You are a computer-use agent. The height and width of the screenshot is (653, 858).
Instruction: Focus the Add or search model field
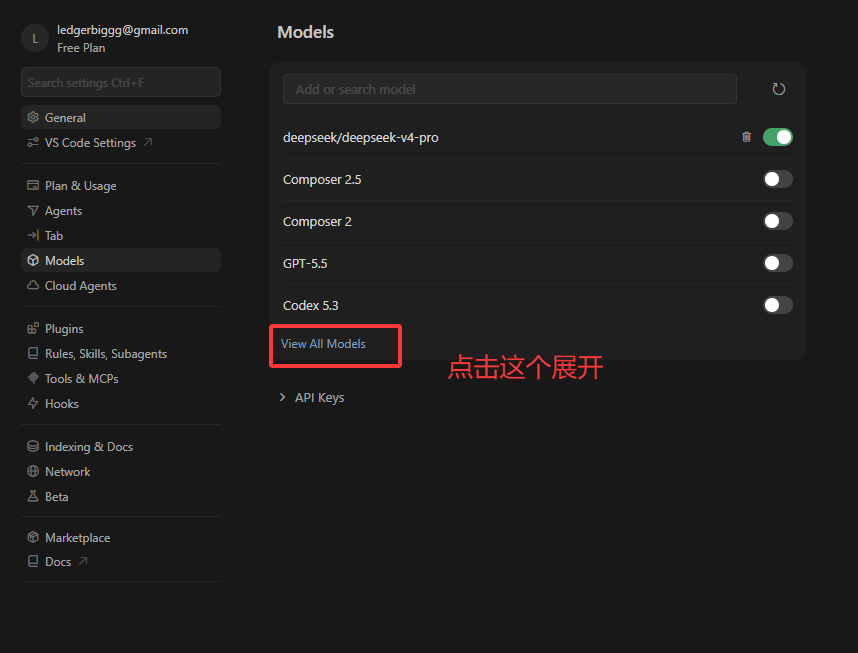tap(509, 89)
